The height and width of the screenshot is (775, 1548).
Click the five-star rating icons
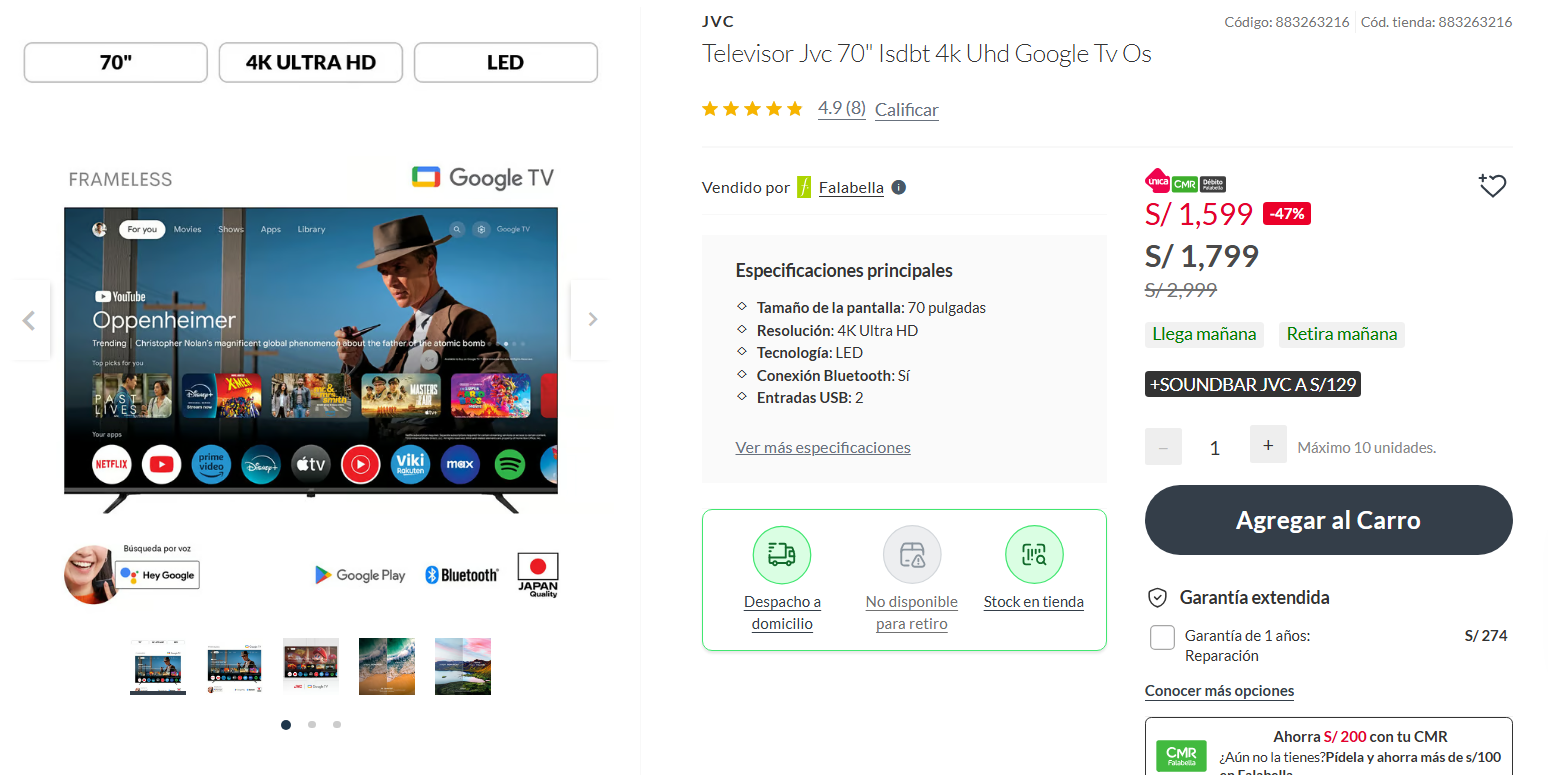(752, 109)
